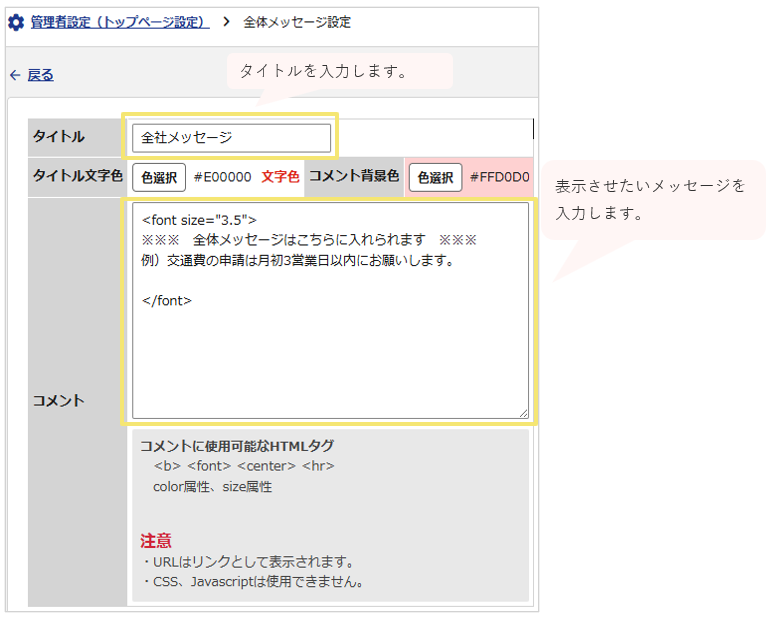Viewport: 771px width, 619px height.
Task: Click 色選択 button for タイトル文字色
Action: click(x=159, y=177)
